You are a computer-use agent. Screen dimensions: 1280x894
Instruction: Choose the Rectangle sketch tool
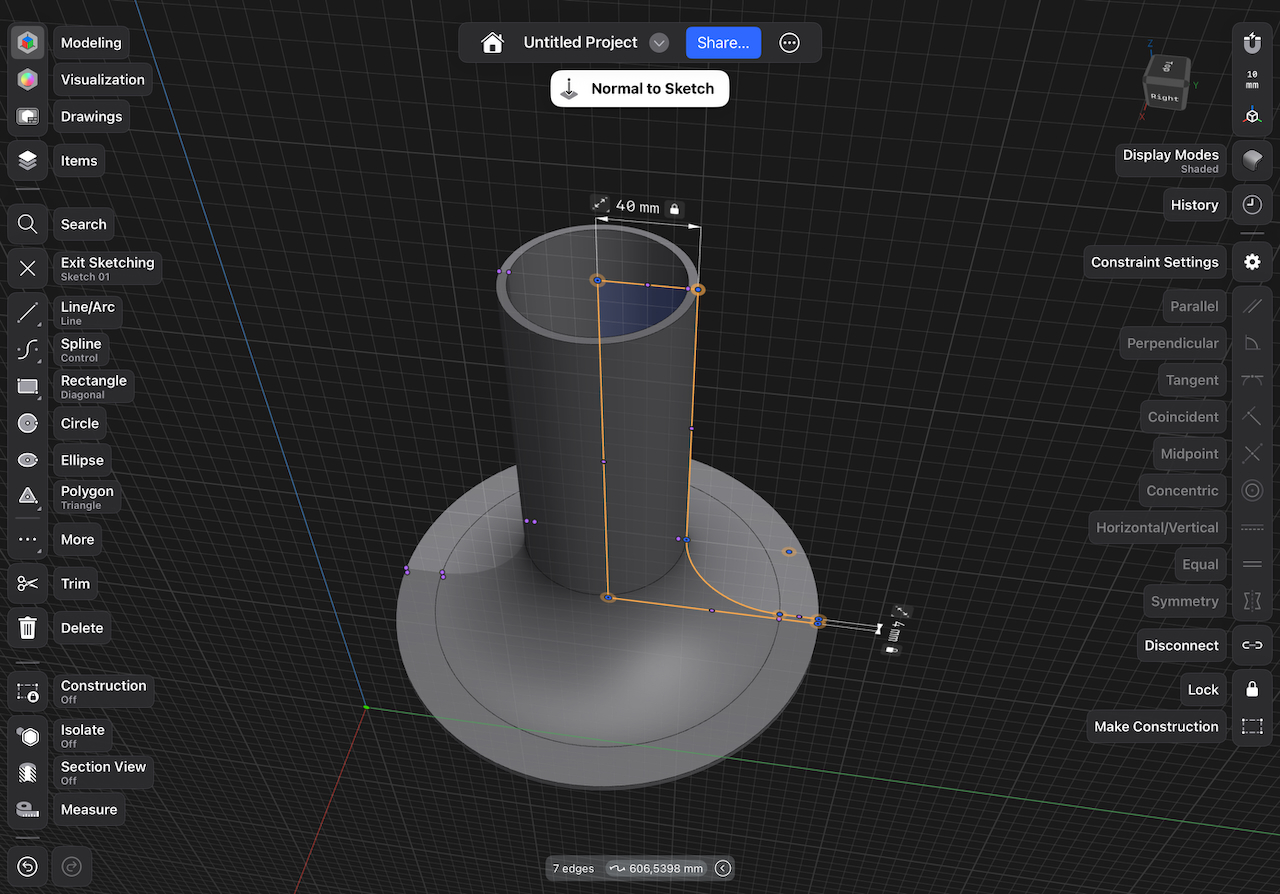[x=28, y=387]
